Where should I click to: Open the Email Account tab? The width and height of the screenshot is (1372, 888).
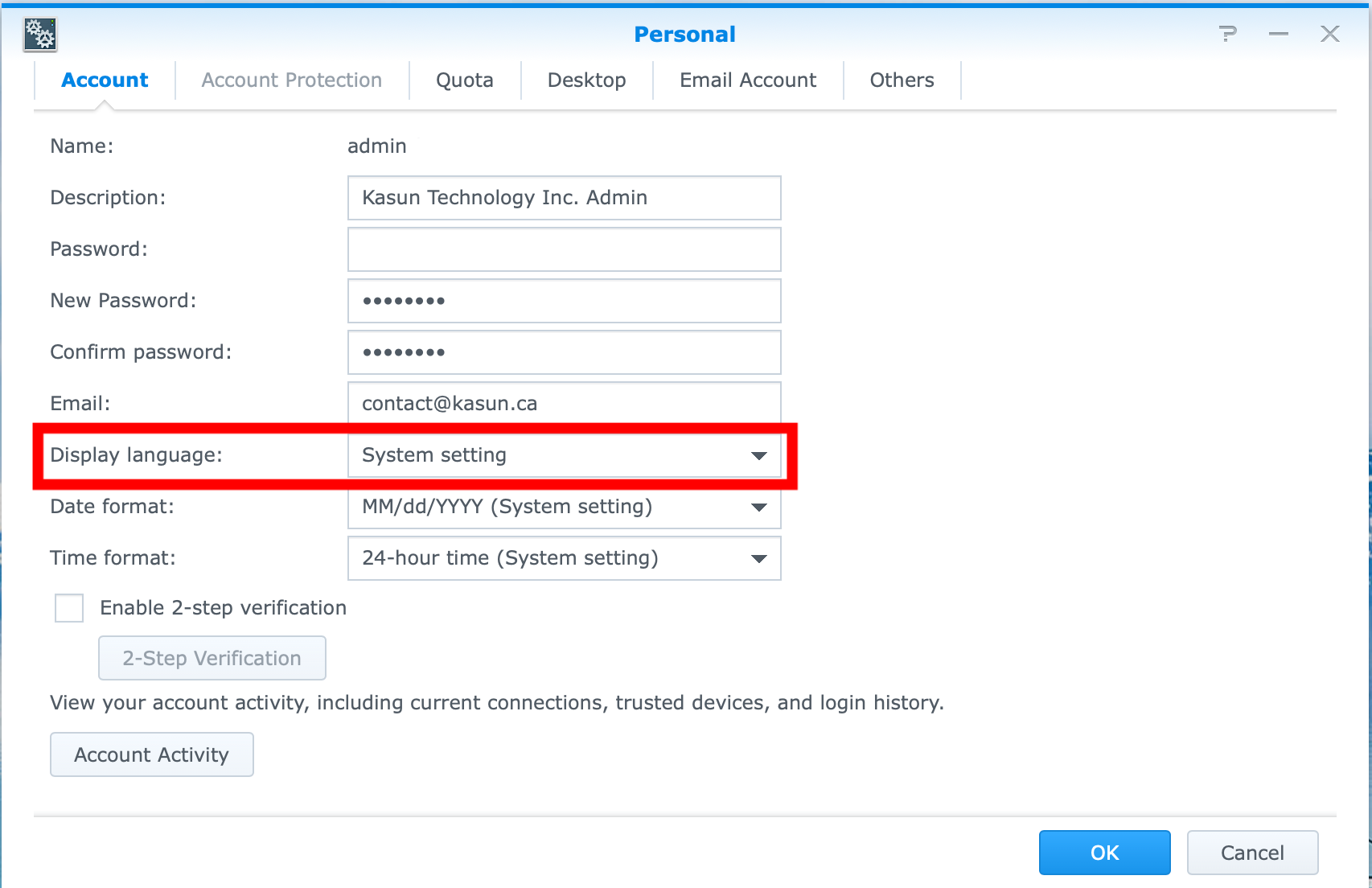(748, 80)
